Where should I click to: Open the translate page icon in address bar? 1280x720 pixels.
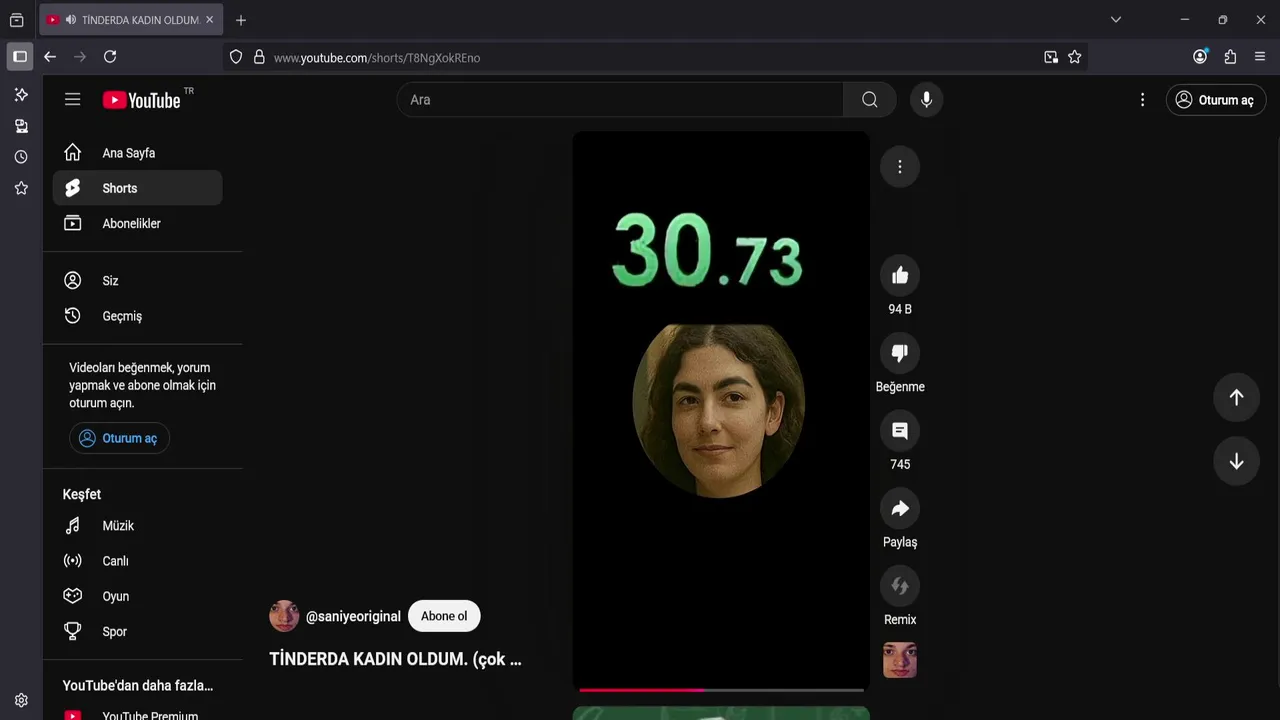point(1051,57)
